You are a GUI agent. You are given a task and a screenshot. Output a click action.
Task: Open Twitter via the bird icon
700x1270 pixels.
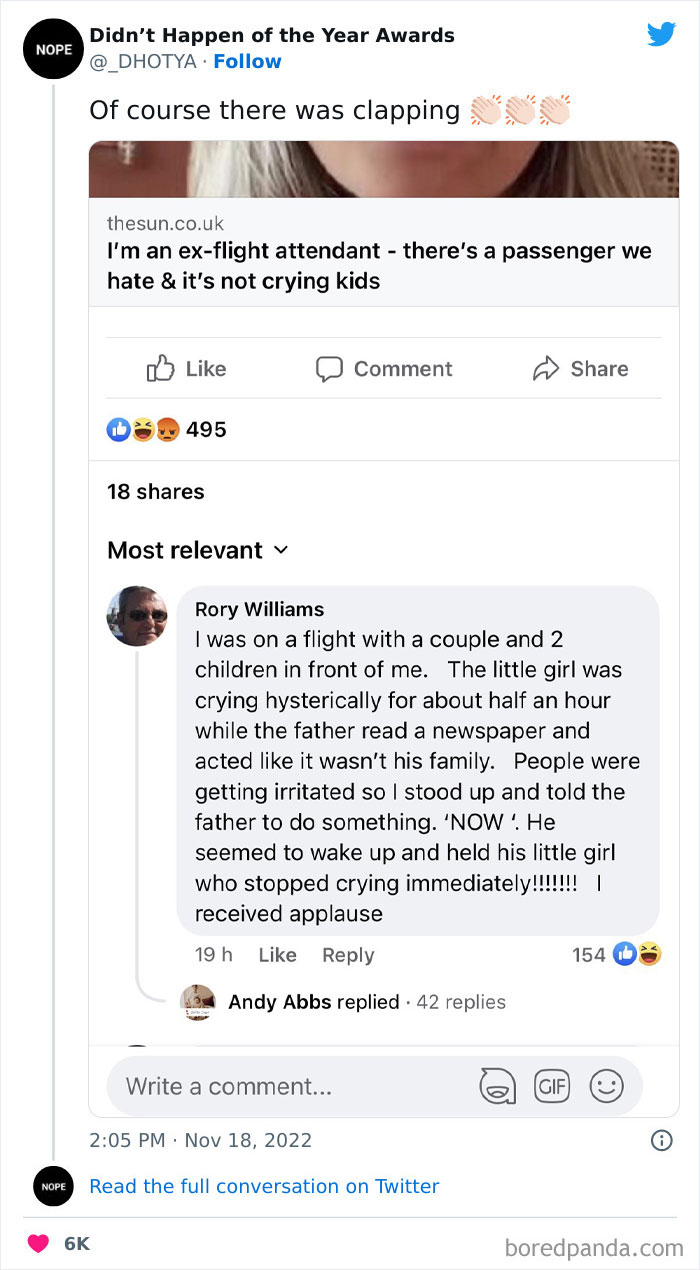coord(661,34)
